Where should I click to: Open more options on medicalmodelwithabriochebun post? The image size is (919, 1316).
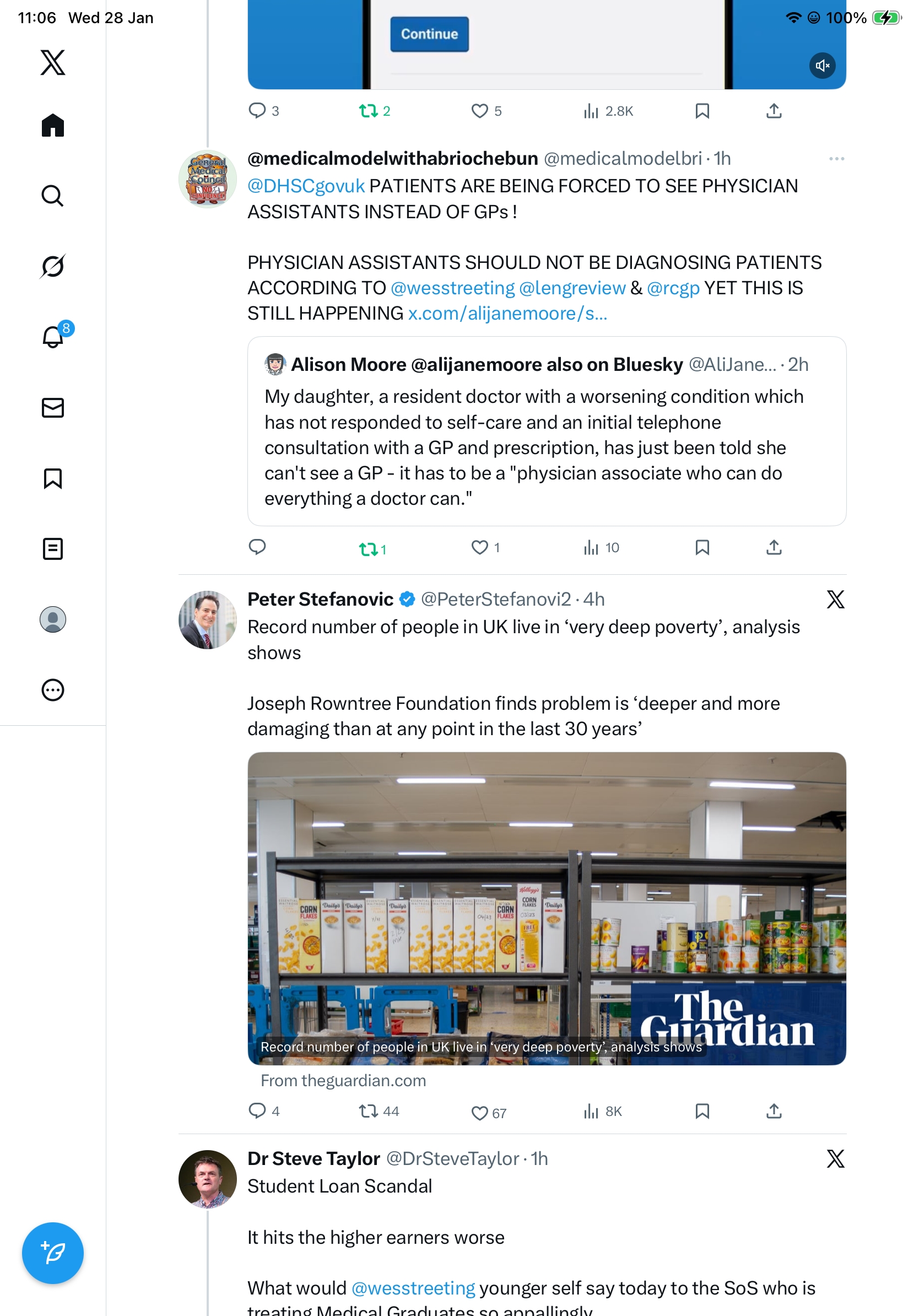click(836, 159)
